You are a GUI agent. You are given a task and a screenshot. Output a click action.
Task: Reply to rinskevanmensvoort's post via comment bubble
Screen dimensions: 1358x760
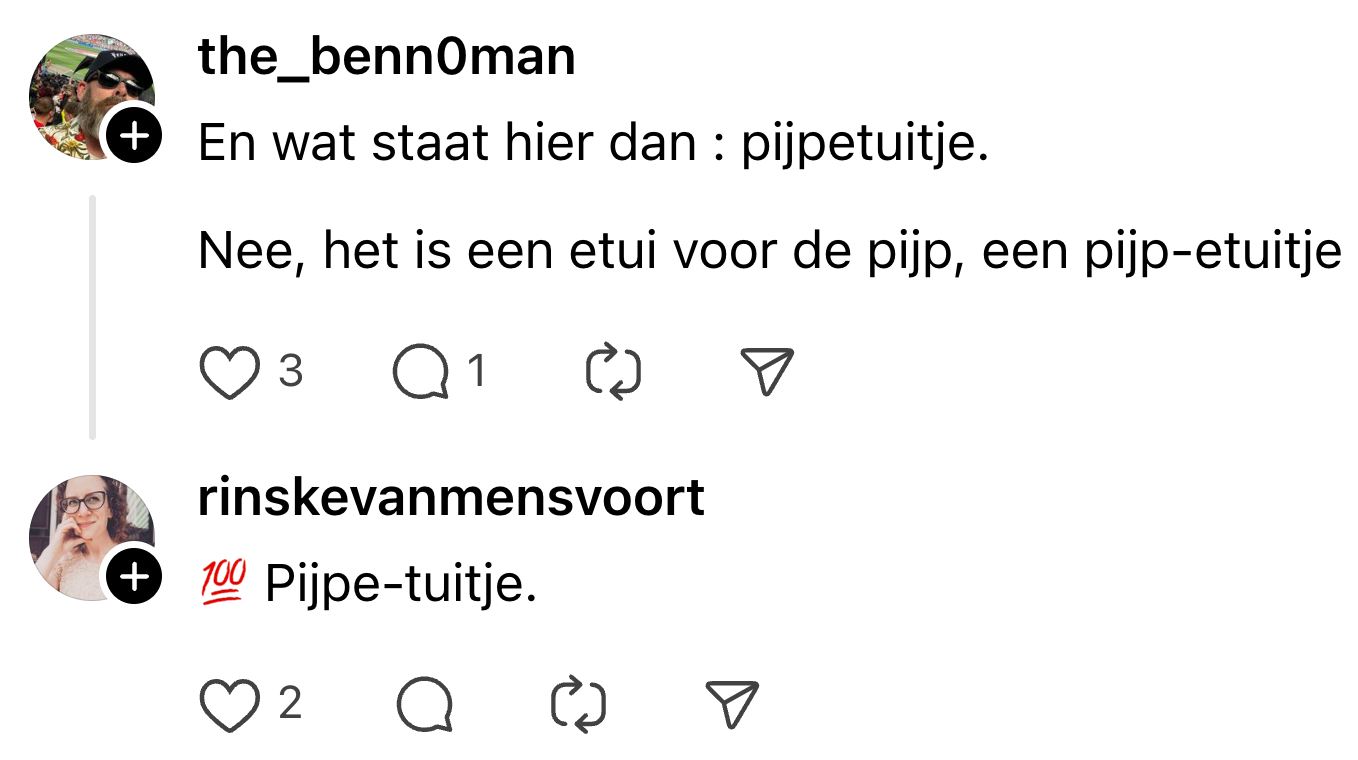[425, 706]
